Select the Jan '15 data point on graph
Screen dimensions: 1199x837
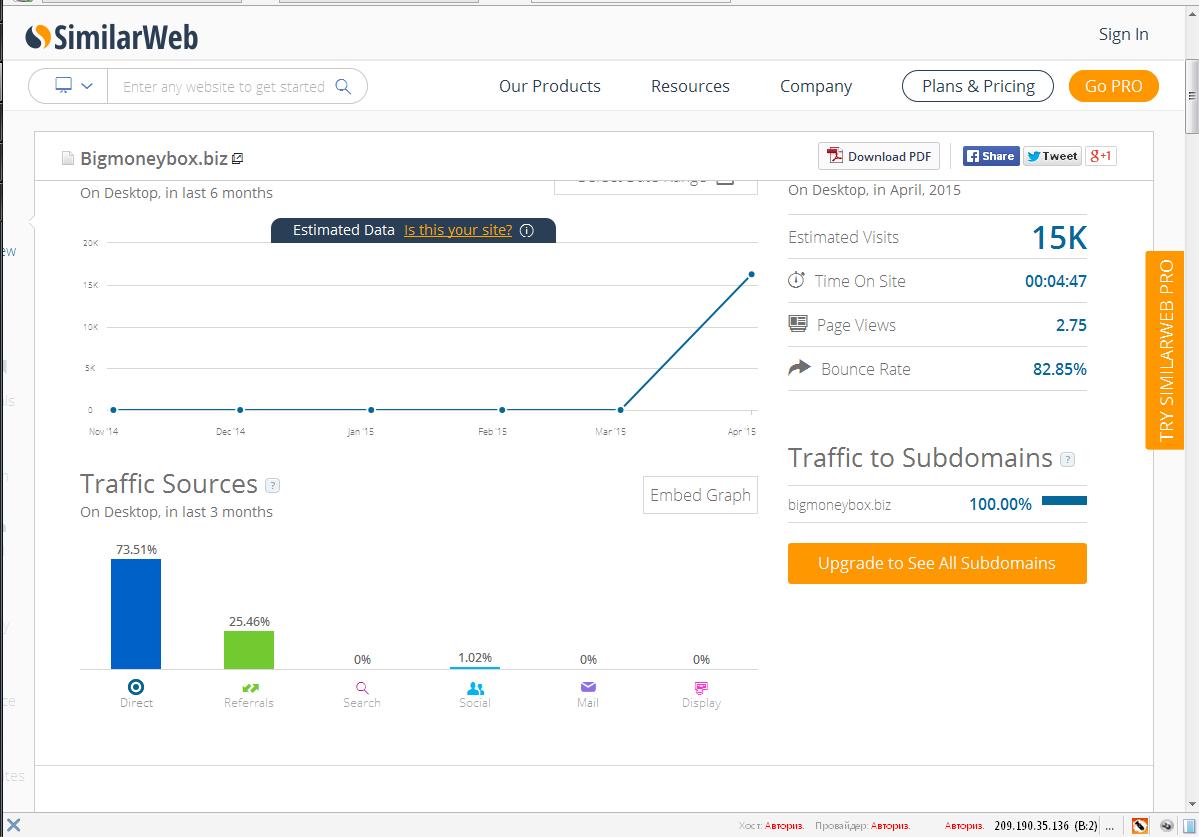(371, 410)
